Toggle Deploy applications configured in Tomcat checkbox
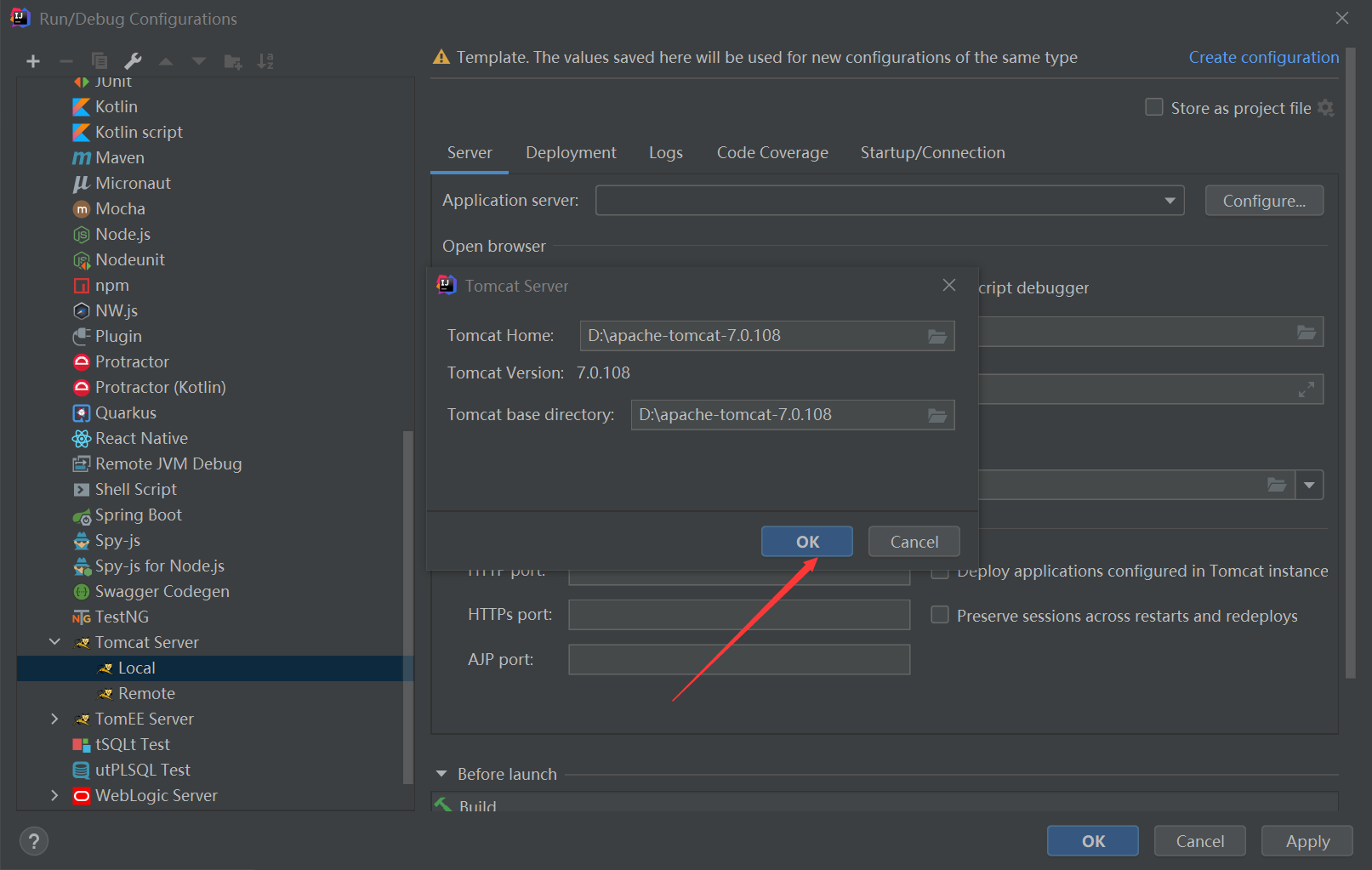The height and width of the screenshot is (870, 1372). pyautogui.click(x=940, y=572)
